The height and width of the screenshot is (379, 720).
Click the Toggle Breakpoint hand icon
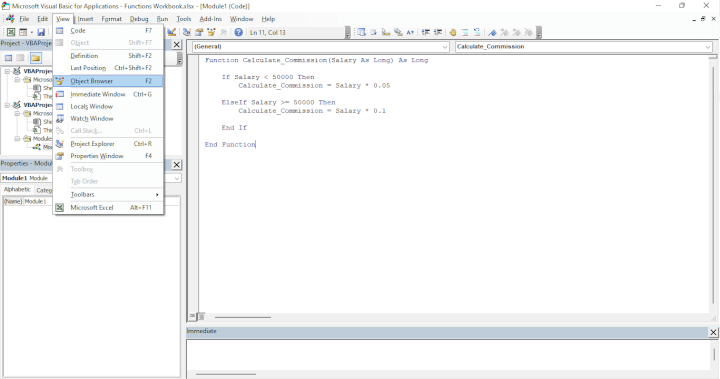[453, 32]
